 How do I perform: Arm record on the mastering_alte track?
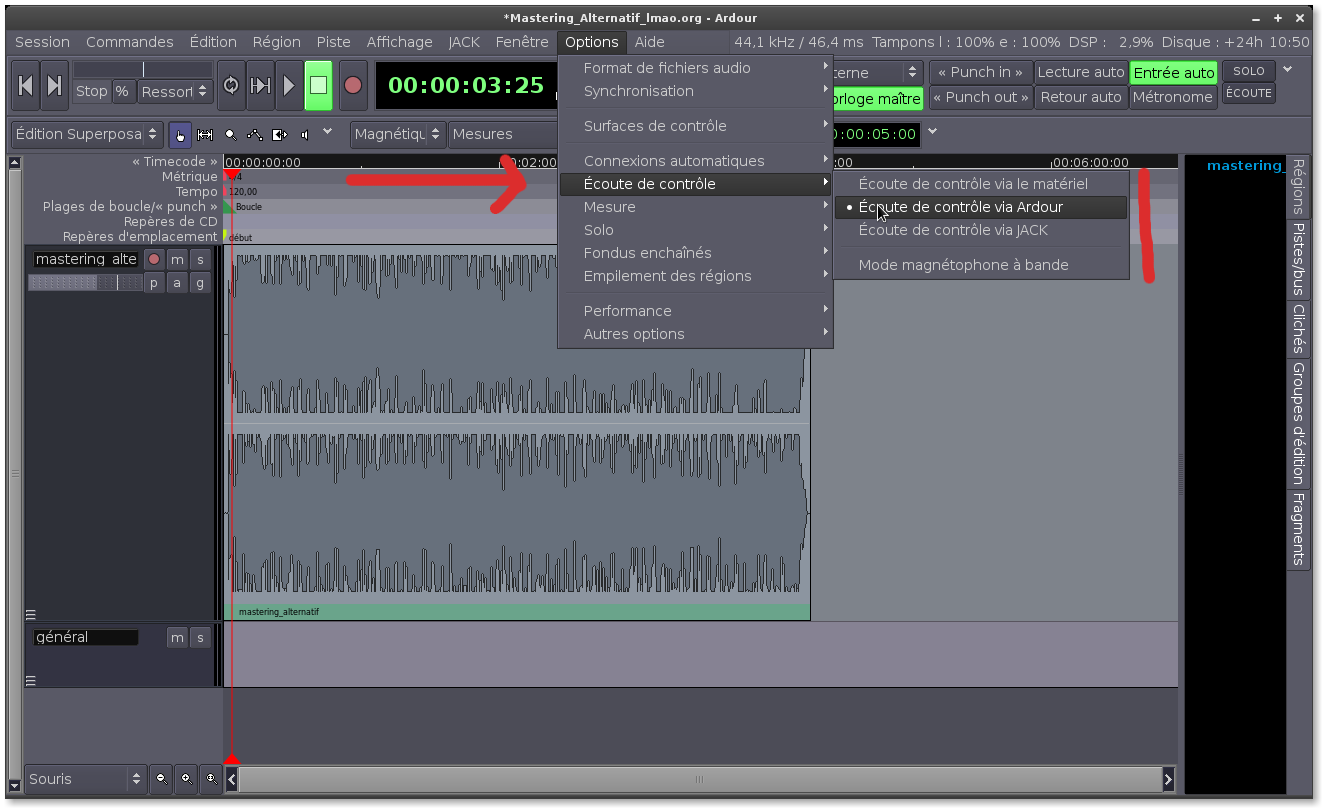[154, 259]
